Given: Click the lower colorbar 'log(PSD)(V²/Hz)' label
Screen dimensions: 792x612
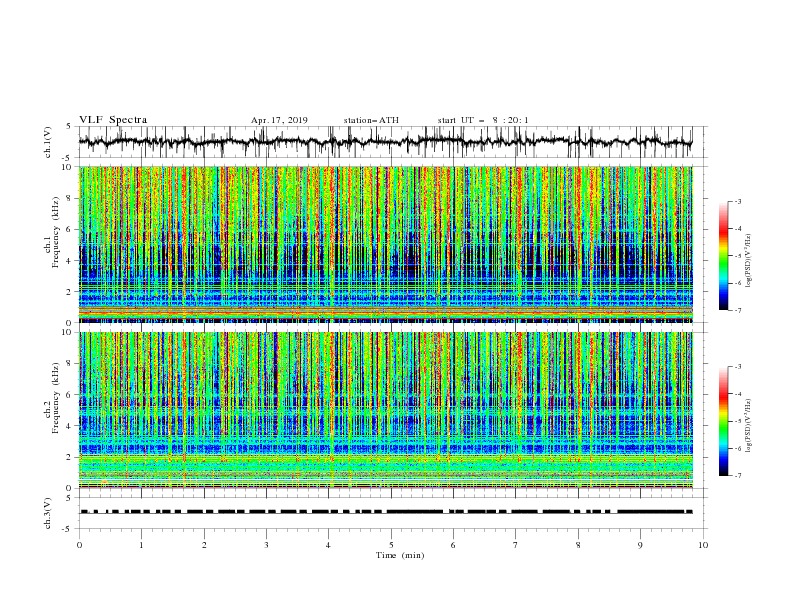Looking at the screenshot, I should (749, 426).
